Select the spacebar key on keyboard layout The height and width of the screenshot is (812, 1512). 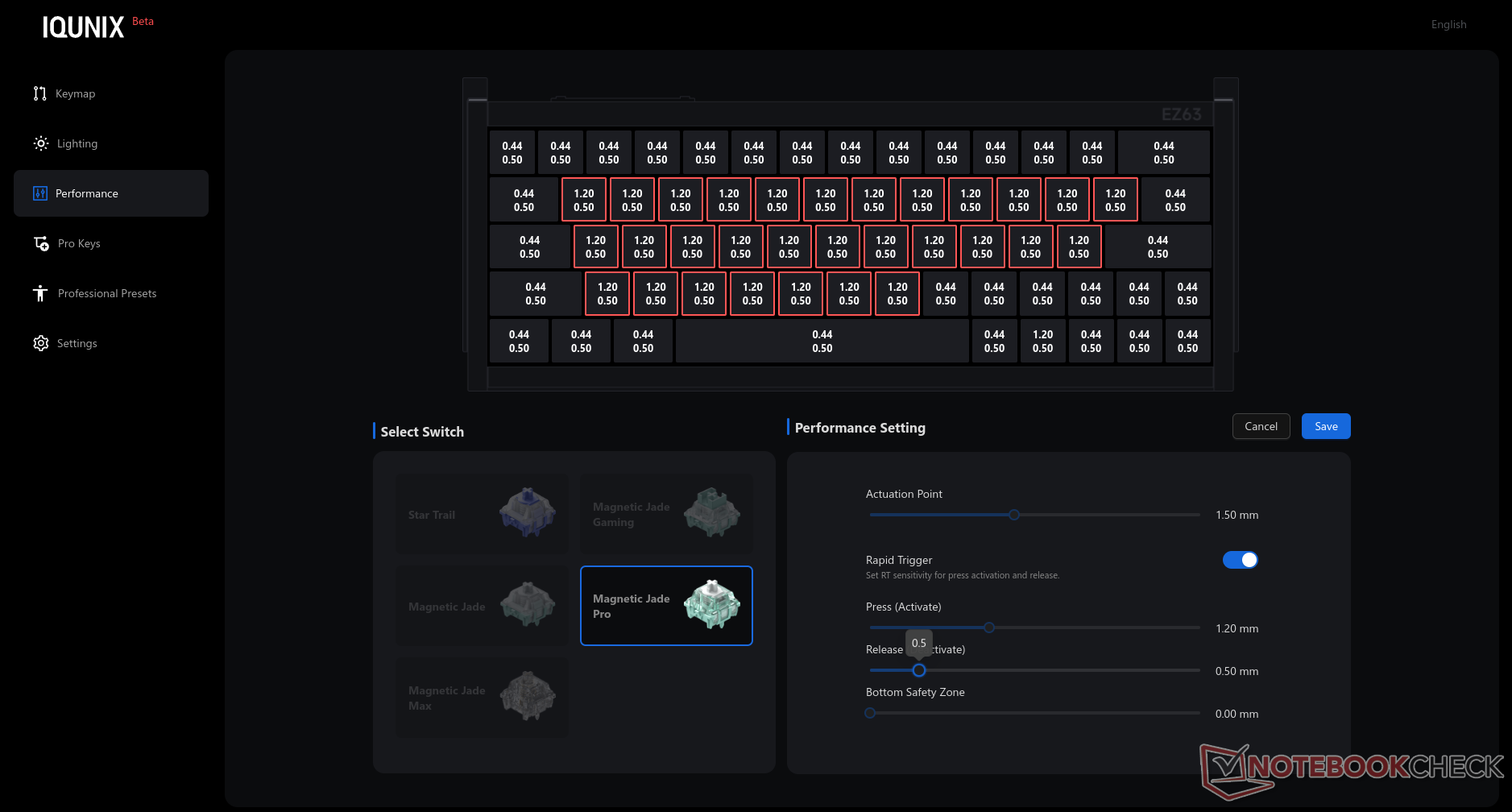[822, 341]
